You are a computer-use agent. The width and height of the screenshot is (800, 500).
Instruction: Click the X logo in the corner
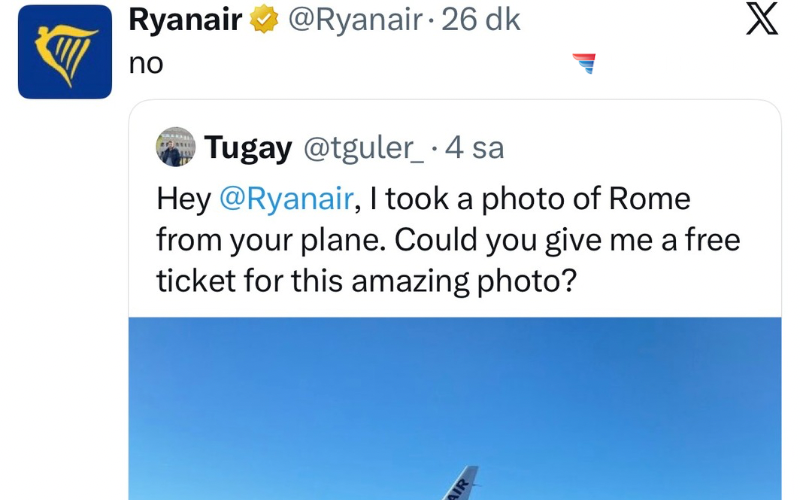pyautogui.click(x=762, y=19)
